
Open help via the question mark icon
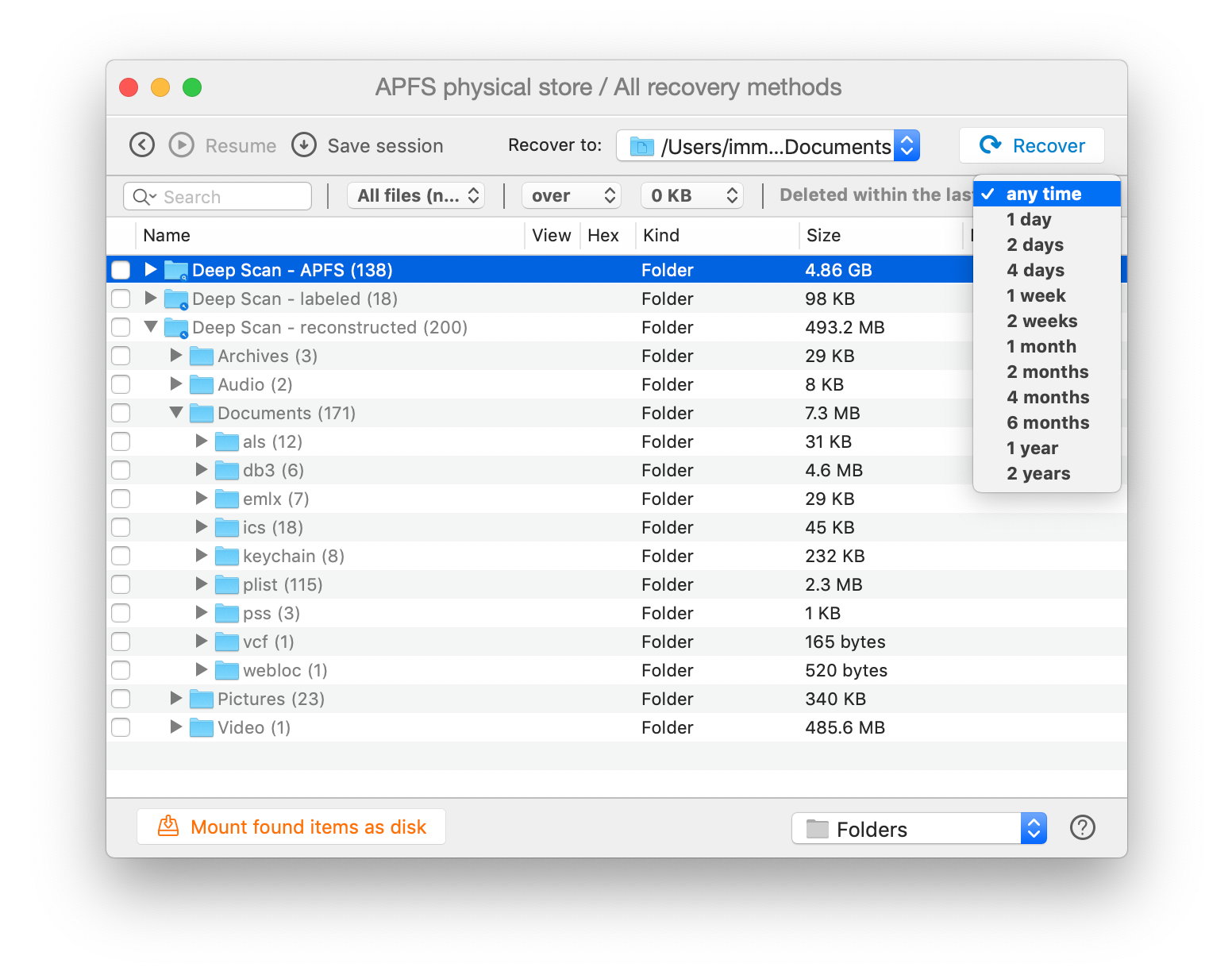point(1082,827)
